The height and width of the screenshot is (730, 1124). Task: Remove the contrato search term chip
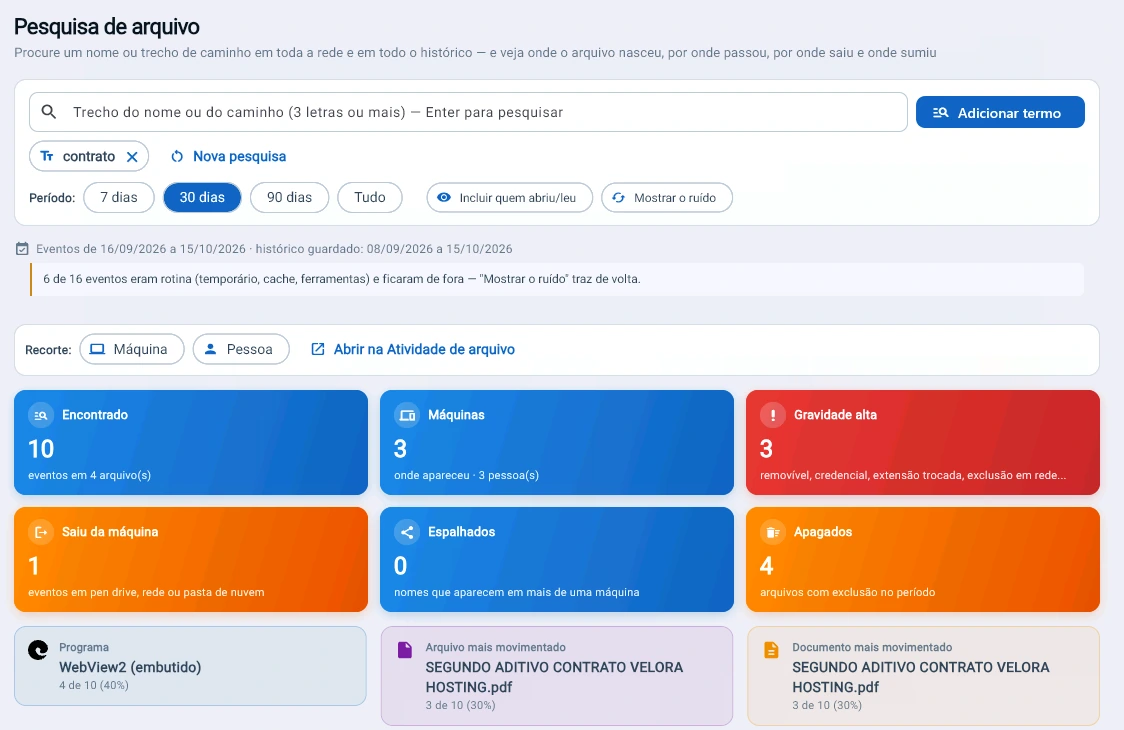[132, 156]
